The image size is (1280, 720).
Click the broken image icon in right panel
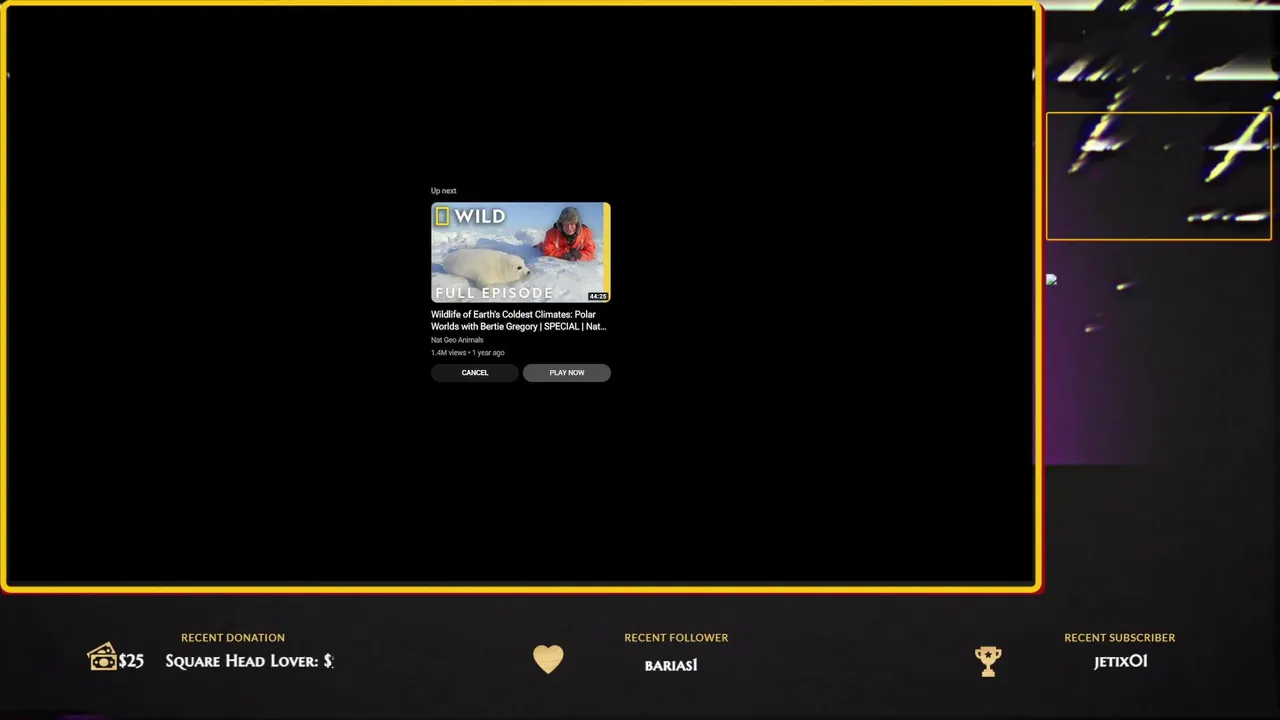1051,280
